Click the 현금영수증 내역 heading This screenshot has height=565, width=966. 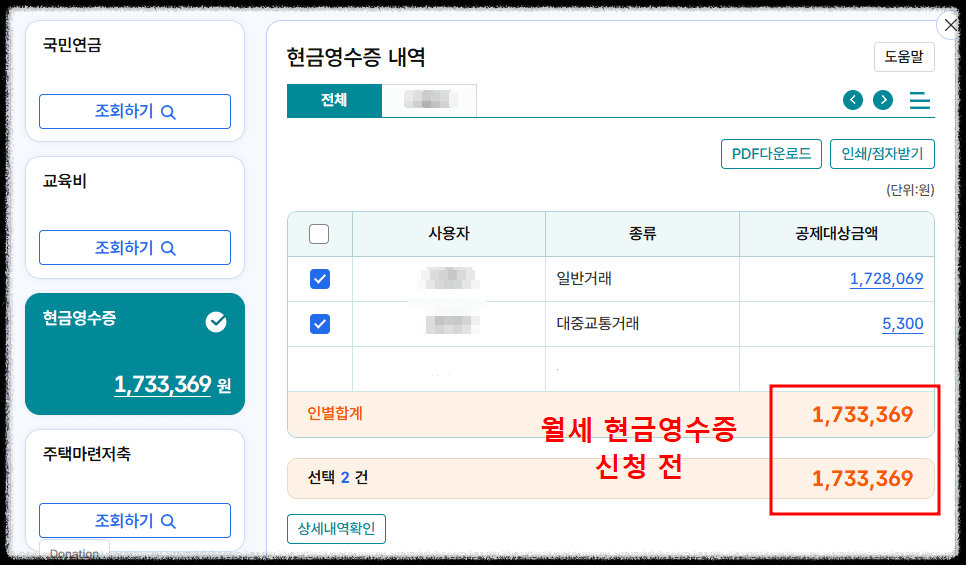[355, 57]
